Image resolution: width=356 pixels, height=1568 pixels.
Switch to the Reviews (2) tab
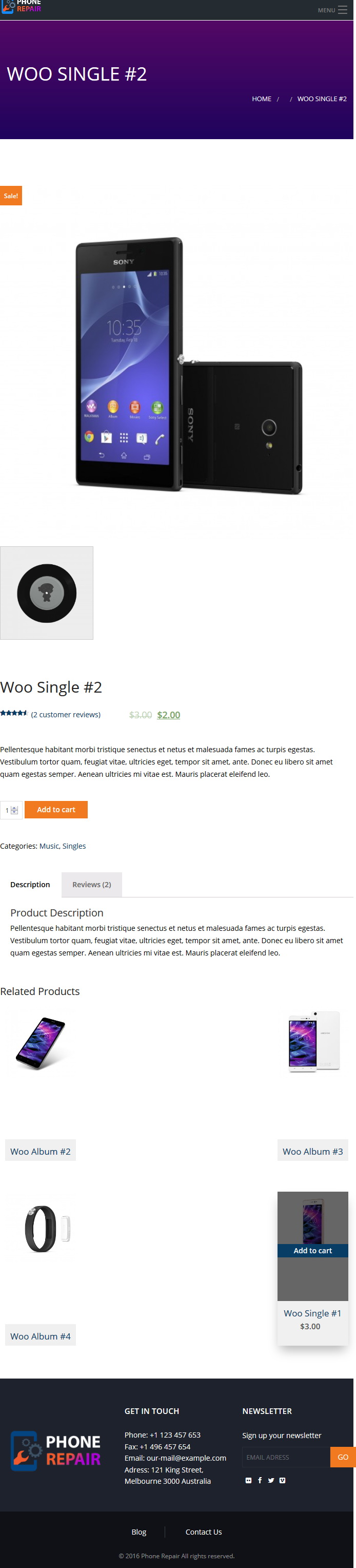click(x=91, y=884)
